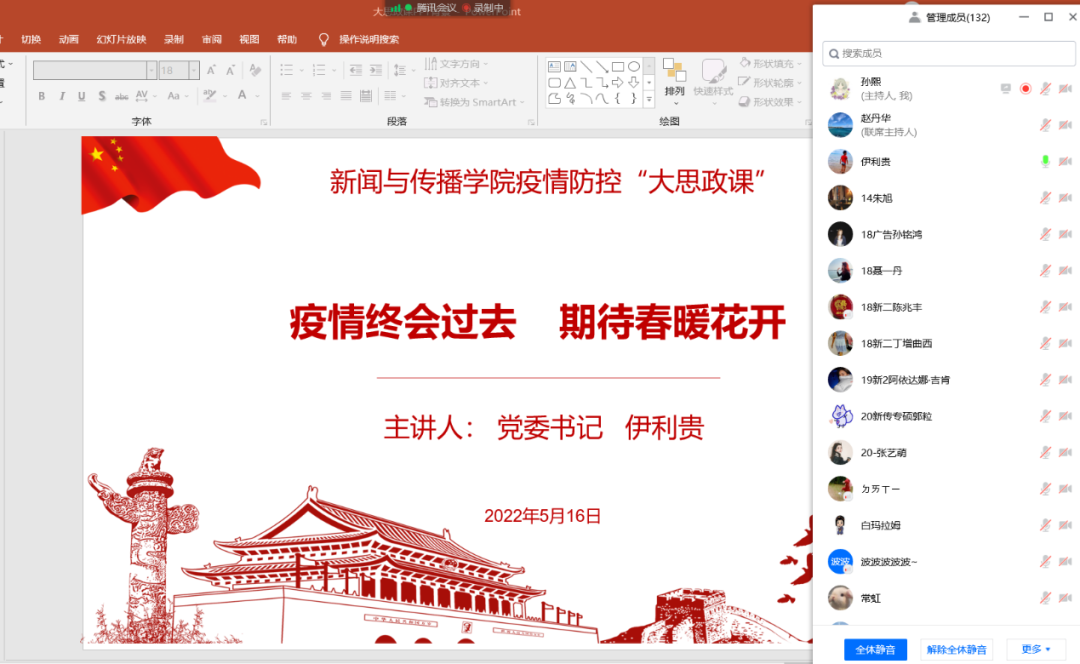Click the font color A button

(242, 96)
